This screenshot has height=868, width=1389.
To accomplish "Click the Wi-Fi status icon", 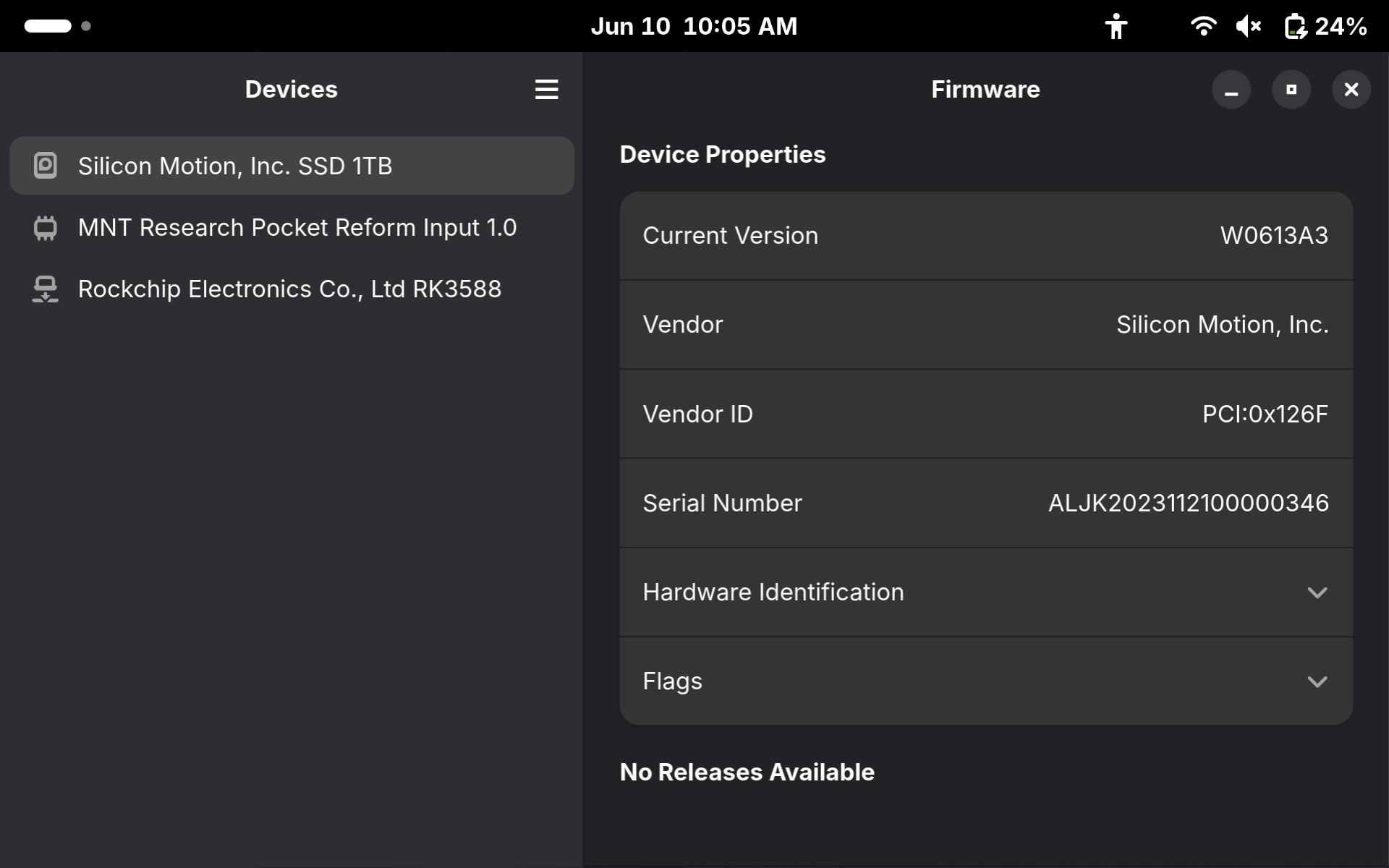I will click(1203, 26).
